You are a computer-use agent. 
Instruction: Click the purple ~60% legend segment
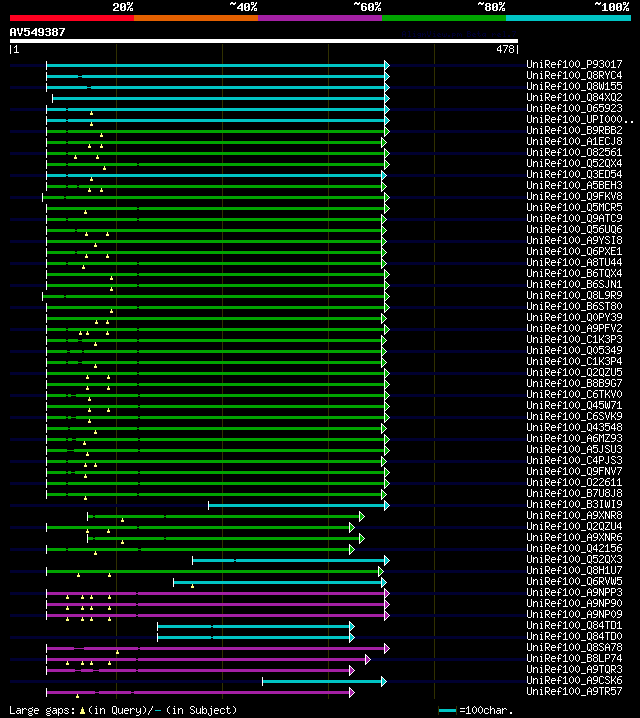(320, 18)
